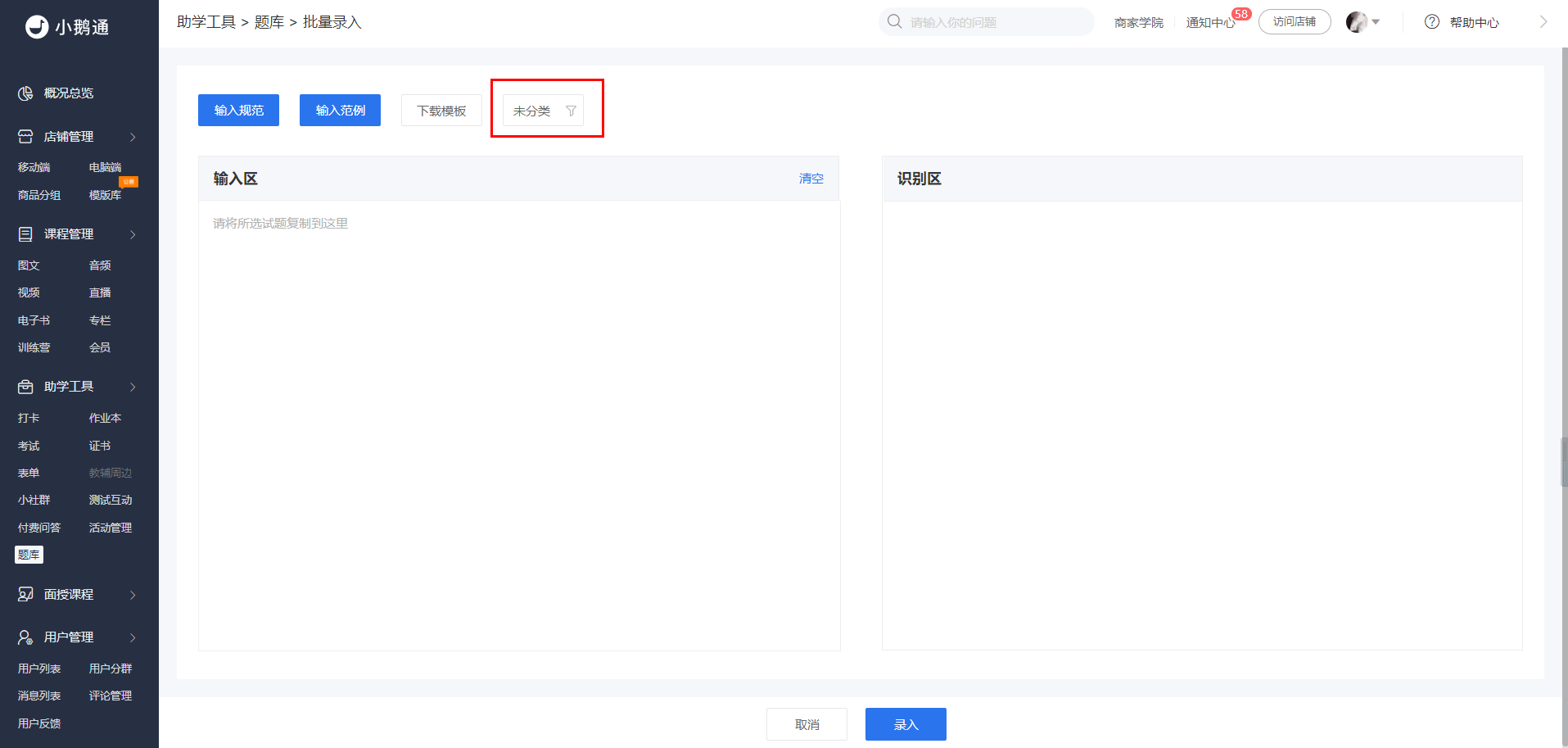Click 助学工具 in the breadcrumb
Viewport: 1568px width, 748px height.
pyautogui.click(x=206, y=22)
